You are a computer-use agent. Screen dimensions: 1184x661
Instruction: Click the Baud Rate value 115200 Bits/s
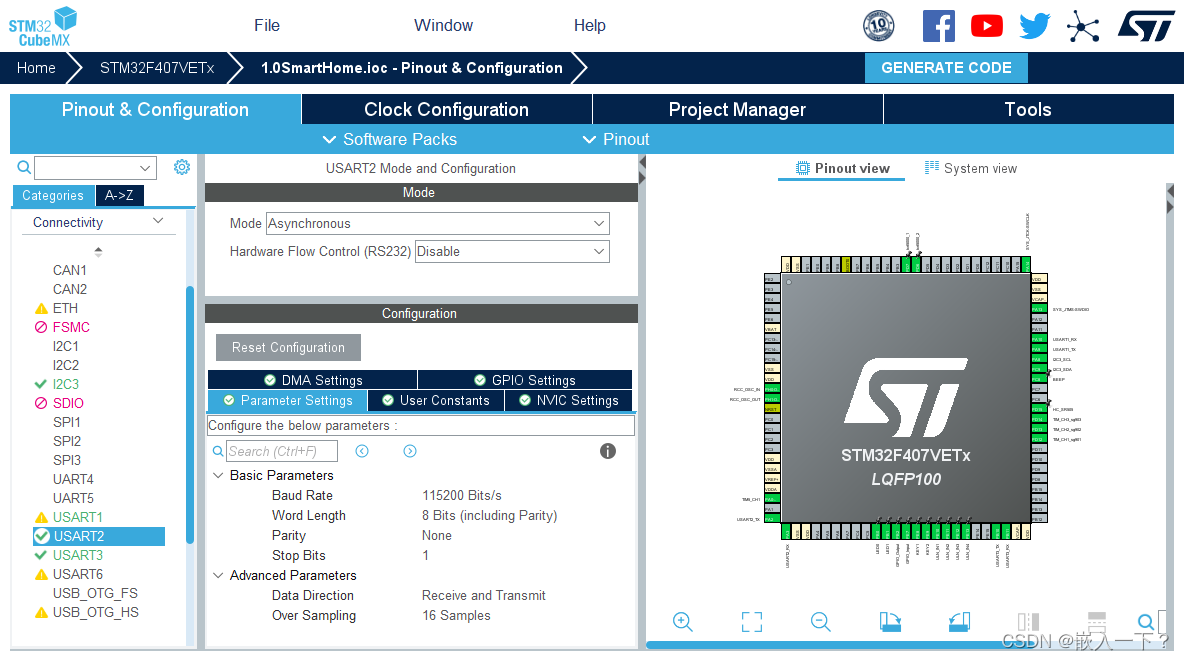[461, 496]
